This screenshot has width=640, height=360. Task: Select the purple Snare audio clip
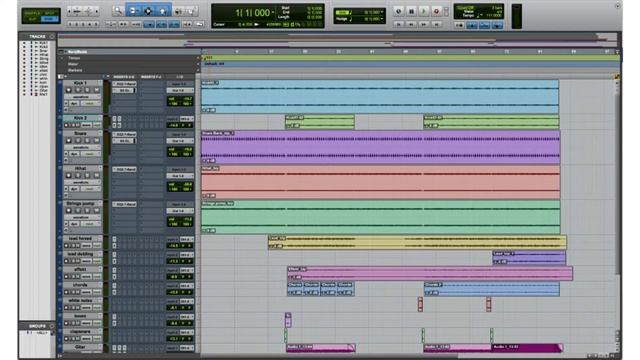380,147
